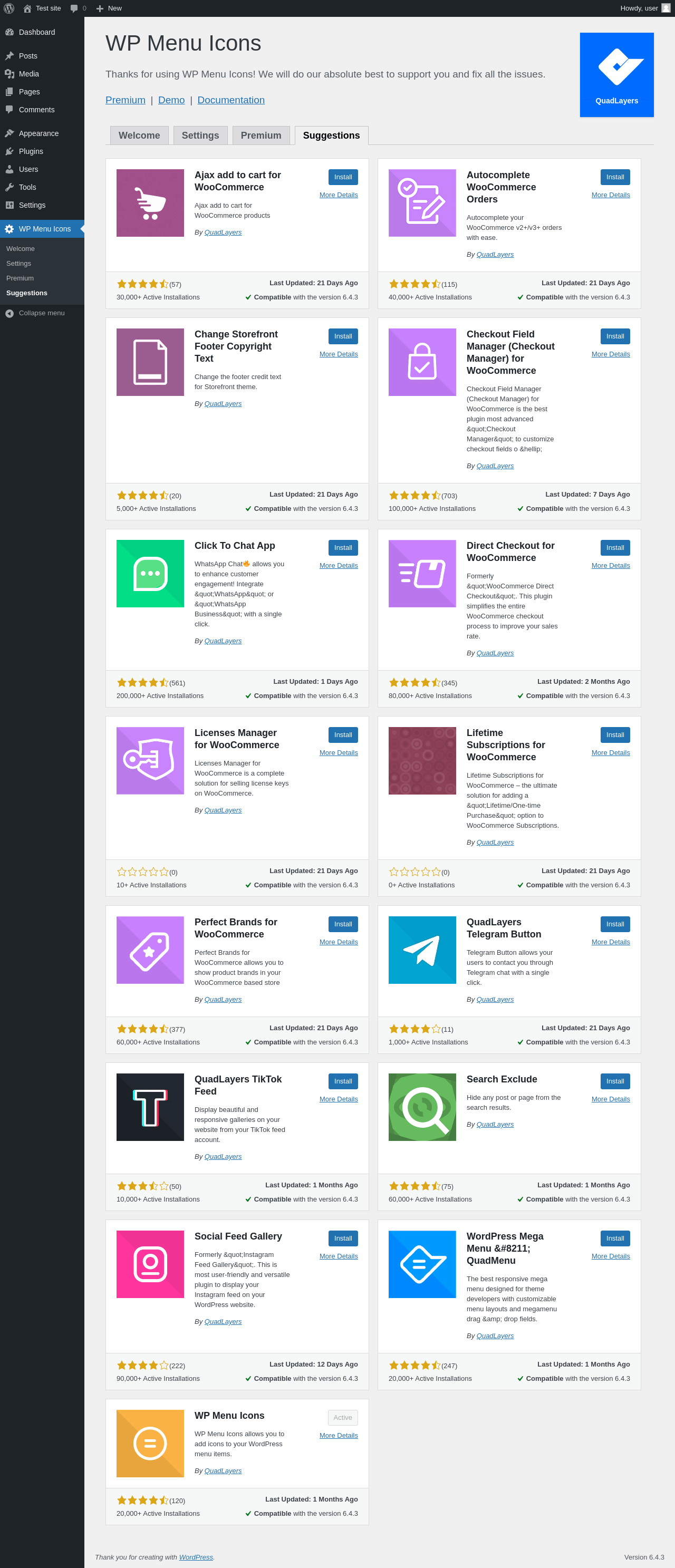Viewport: 675px width, 1568px height.
Task: Switch to the Premium tab
Action: pos(261,135)
